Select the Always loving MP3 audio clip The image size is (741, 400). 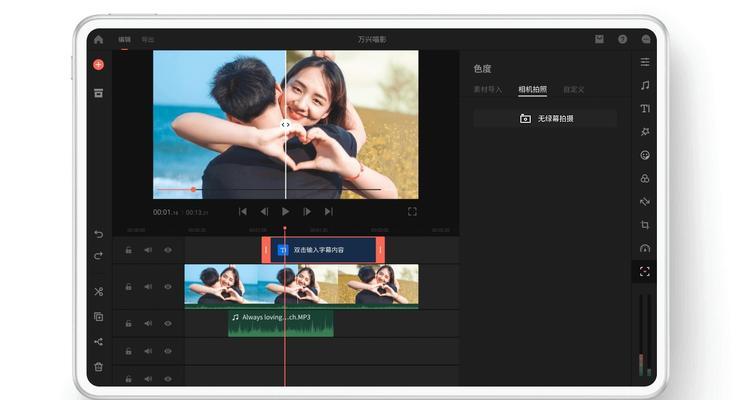(281, 323)
